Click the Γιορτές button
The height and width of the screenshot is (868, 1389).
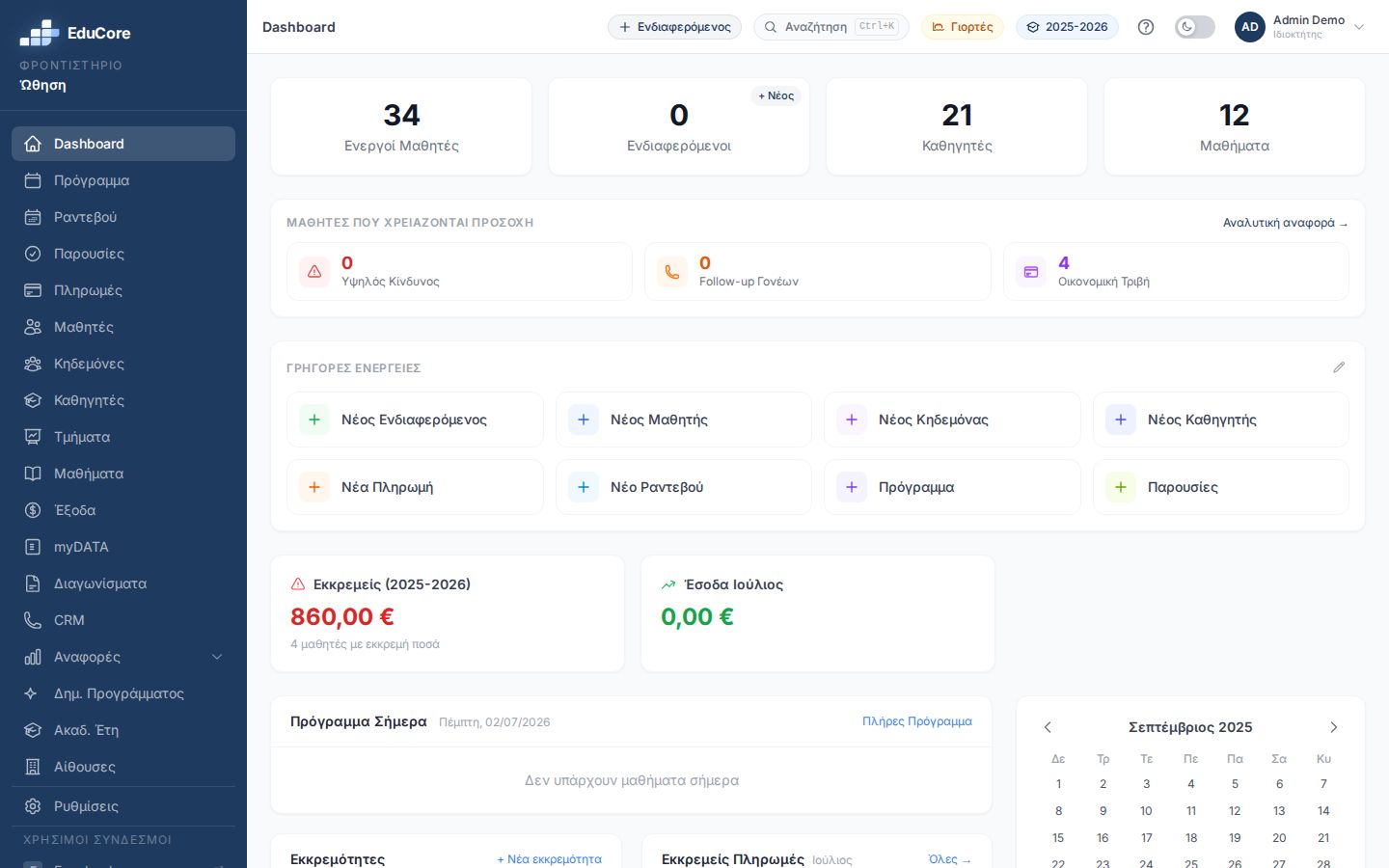[x=962, y=27]
